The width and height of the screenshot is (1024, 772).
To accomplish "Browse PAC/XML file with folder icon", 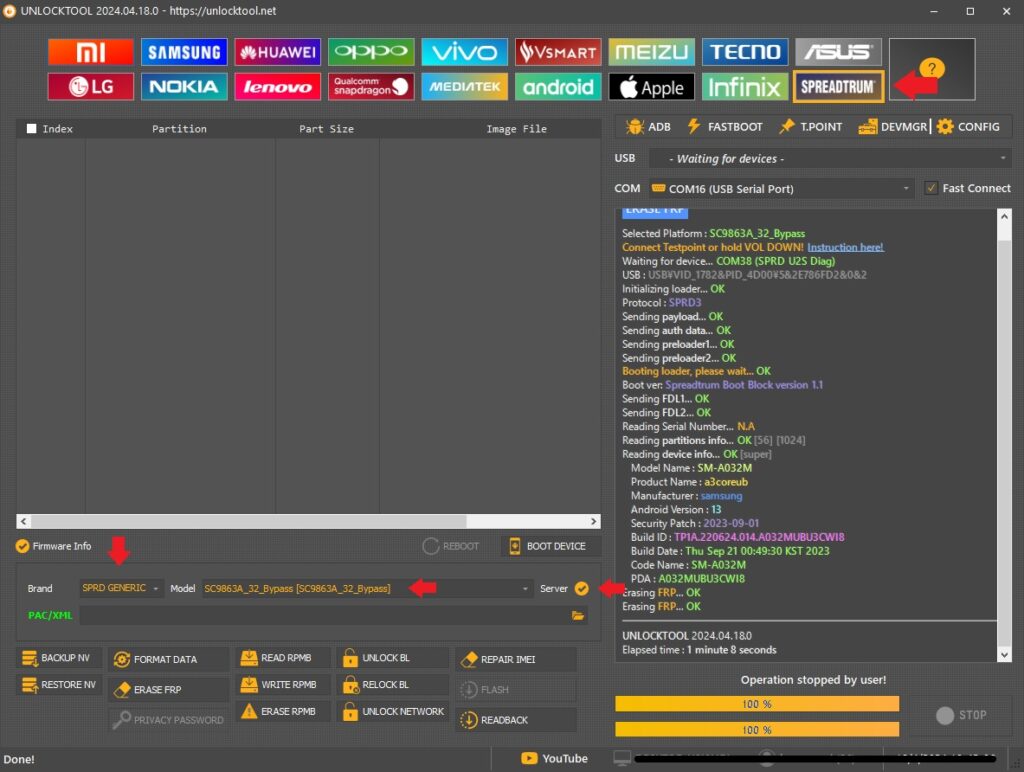I will tap(578, 616).
